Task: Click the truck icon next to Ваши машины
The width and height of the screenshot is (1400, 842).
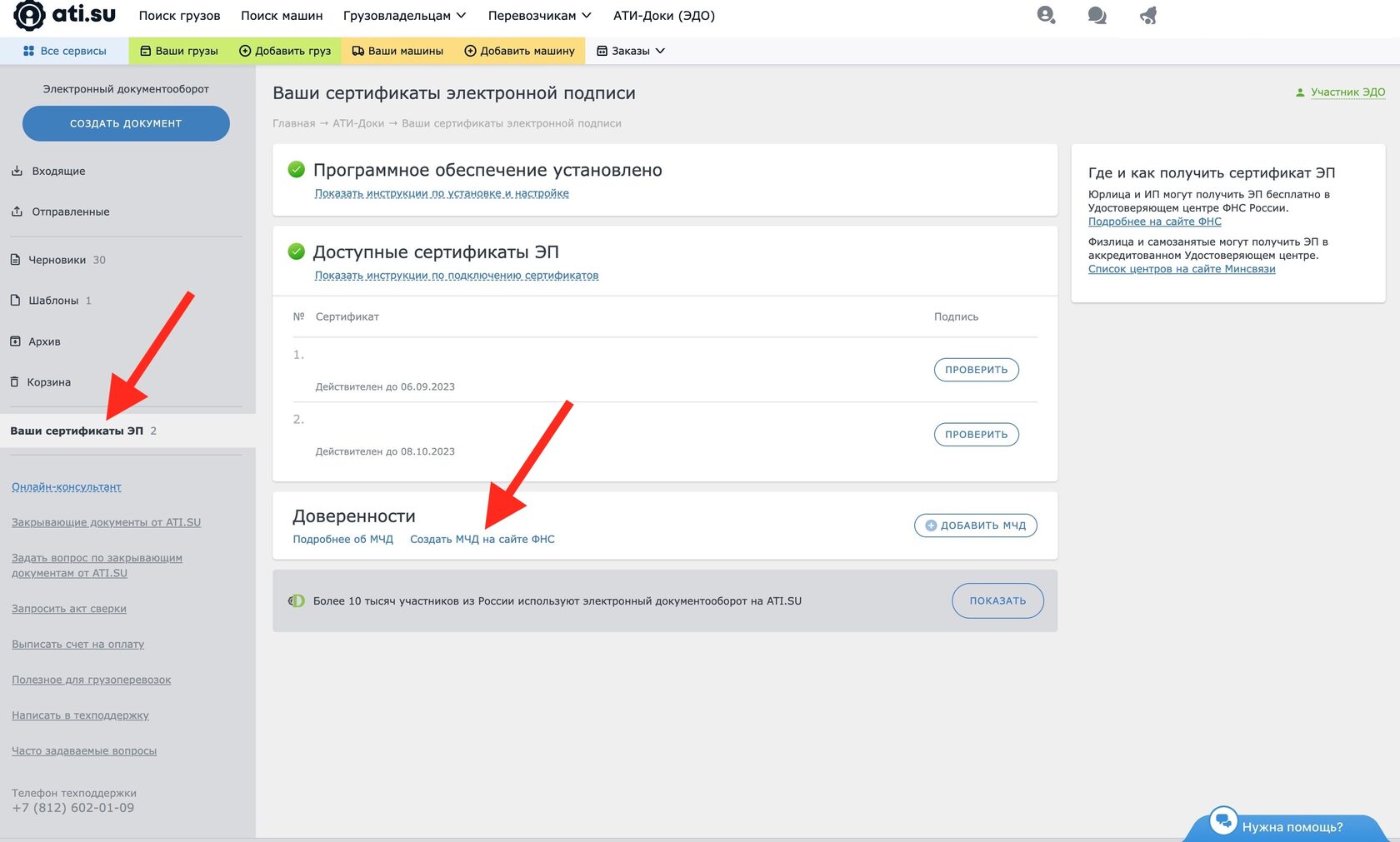Action: [x=358, y=51]
